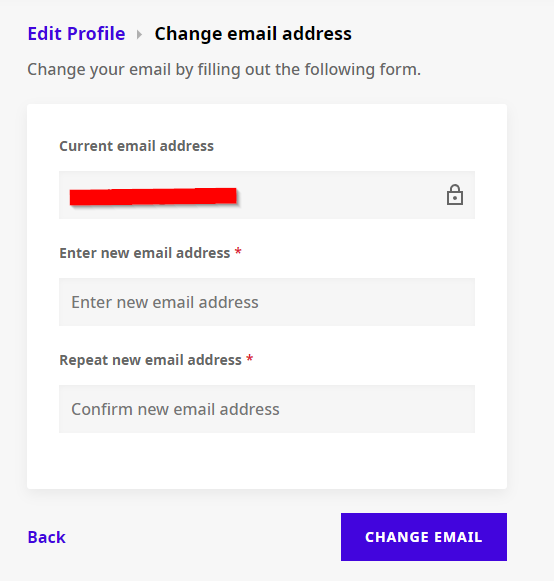Click the 'Confirm new email address' placeholder text
The image size is (554, 581).
click(x=175, y=409)
